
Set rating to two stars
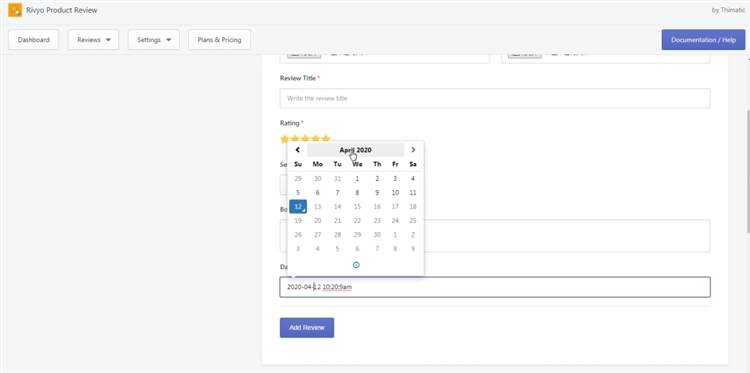click(x=295, y=139)
